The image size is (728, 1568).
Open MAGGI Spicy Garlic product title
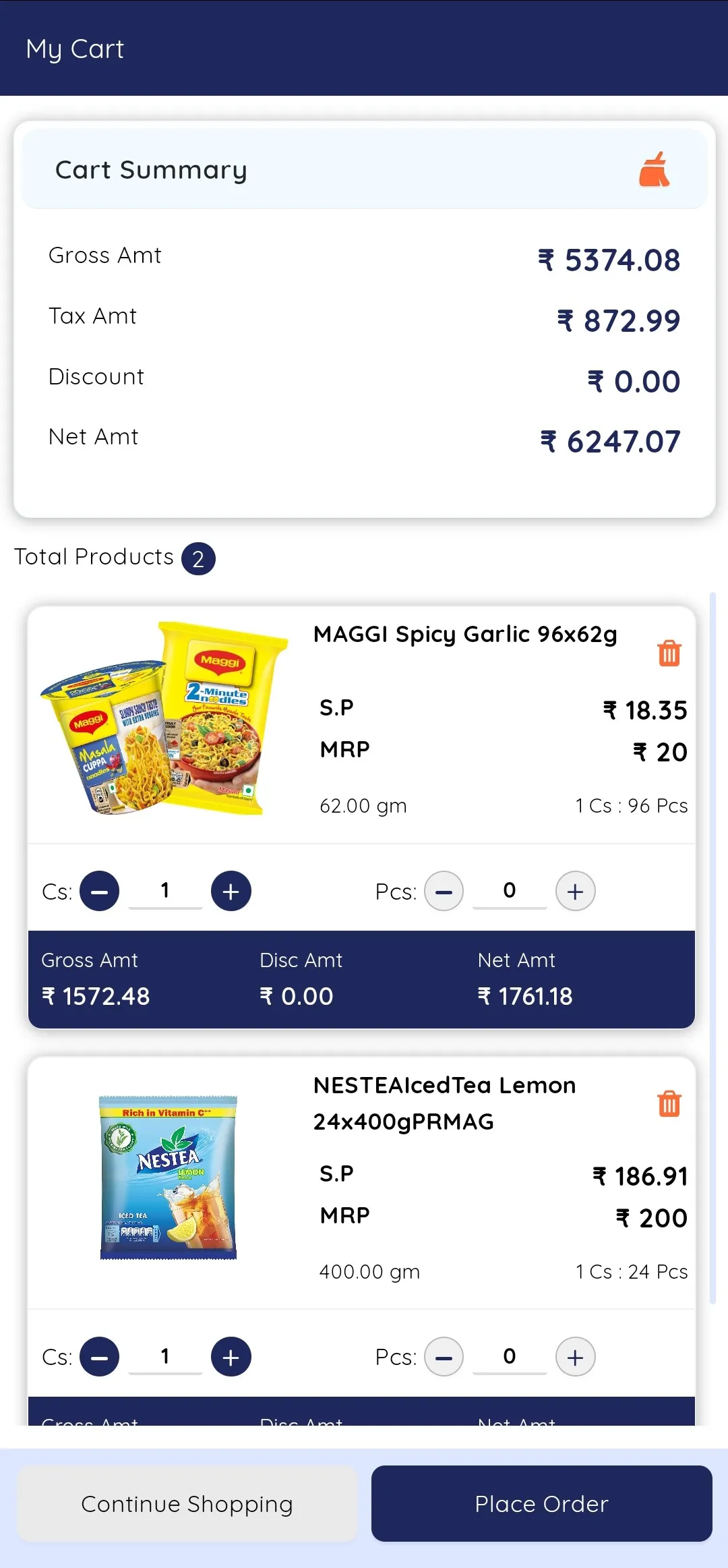[x=466, y=634]
